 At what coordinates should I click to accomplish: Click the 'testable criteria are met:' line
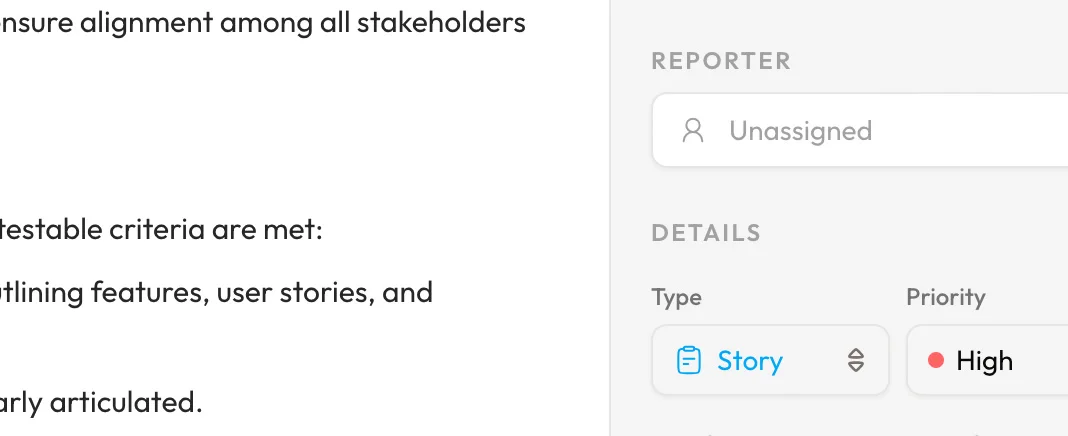tap(160, 231)
